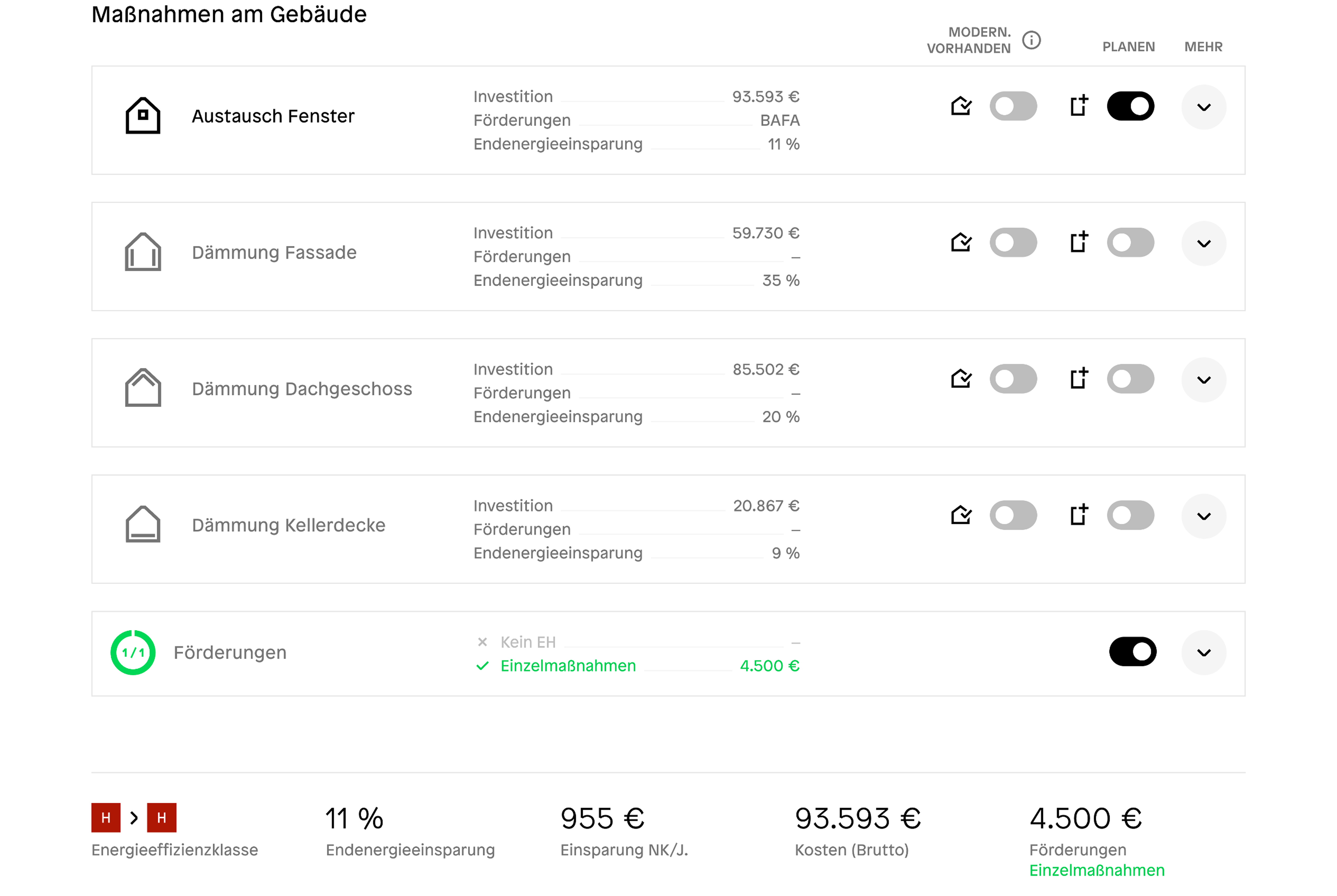Screen dimensions: 1337x896
Task: Click the Austausch Fenster house icon
Action: pos(143,115)
